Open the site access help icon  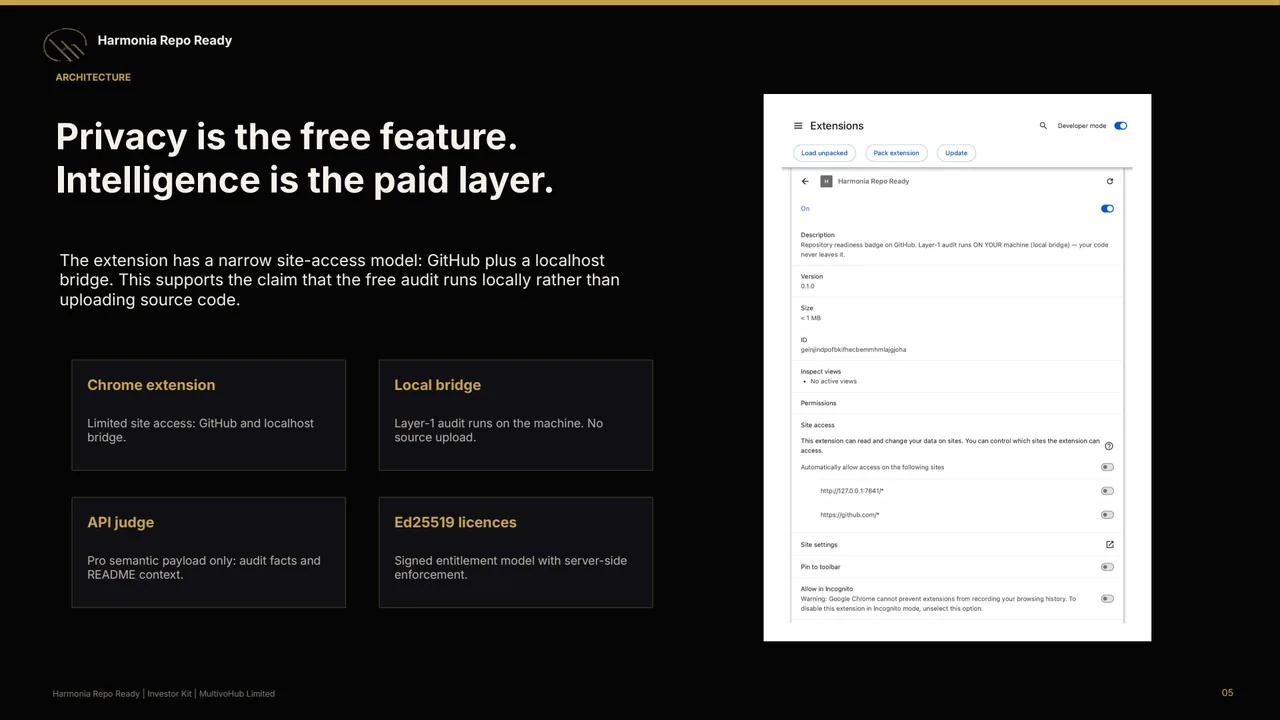click(1108, 446)
